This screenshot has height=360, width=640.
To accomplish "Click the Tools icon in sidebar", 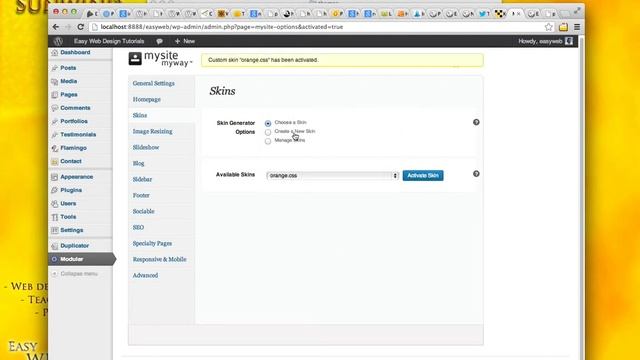I will pos(55,217).
